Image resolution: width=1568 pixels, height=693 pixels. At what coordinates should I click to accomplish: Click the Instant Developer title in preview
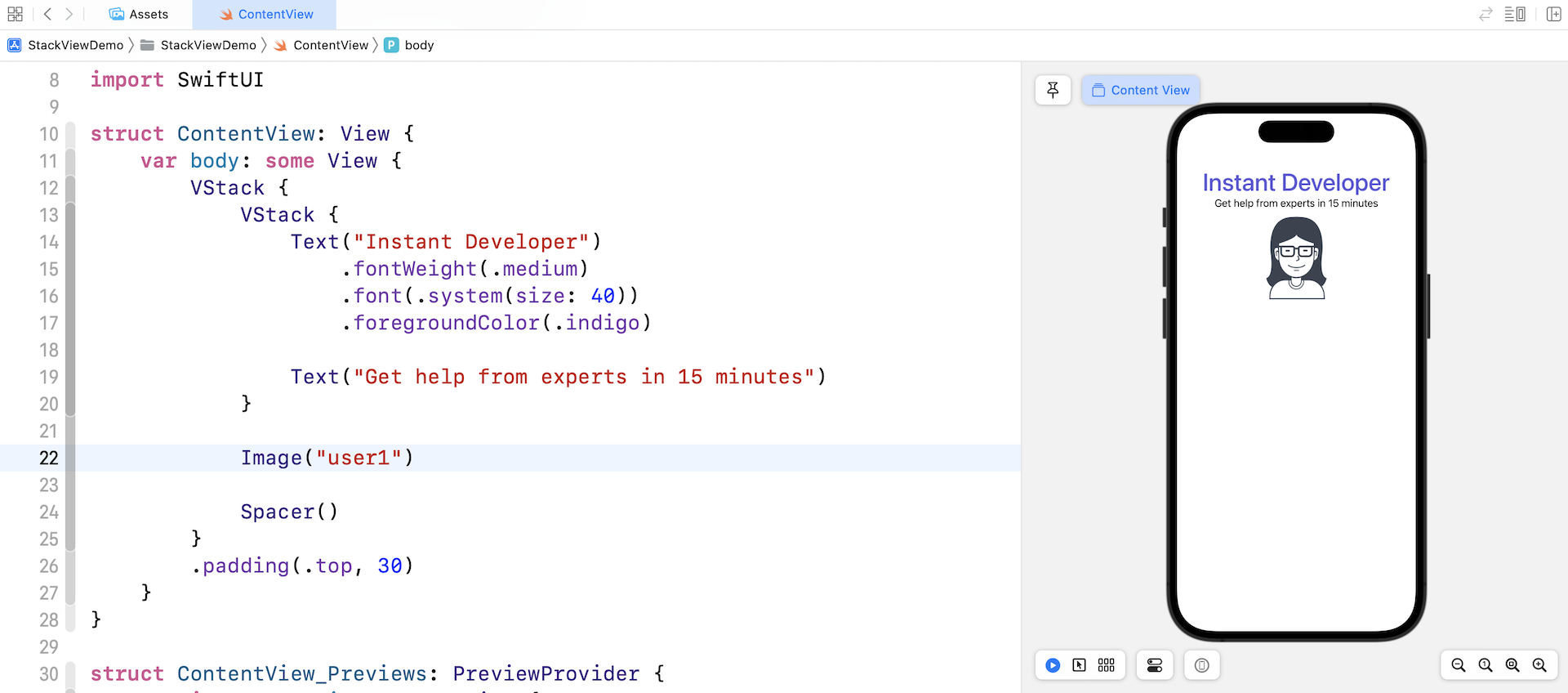click(x=1296, y=182)
